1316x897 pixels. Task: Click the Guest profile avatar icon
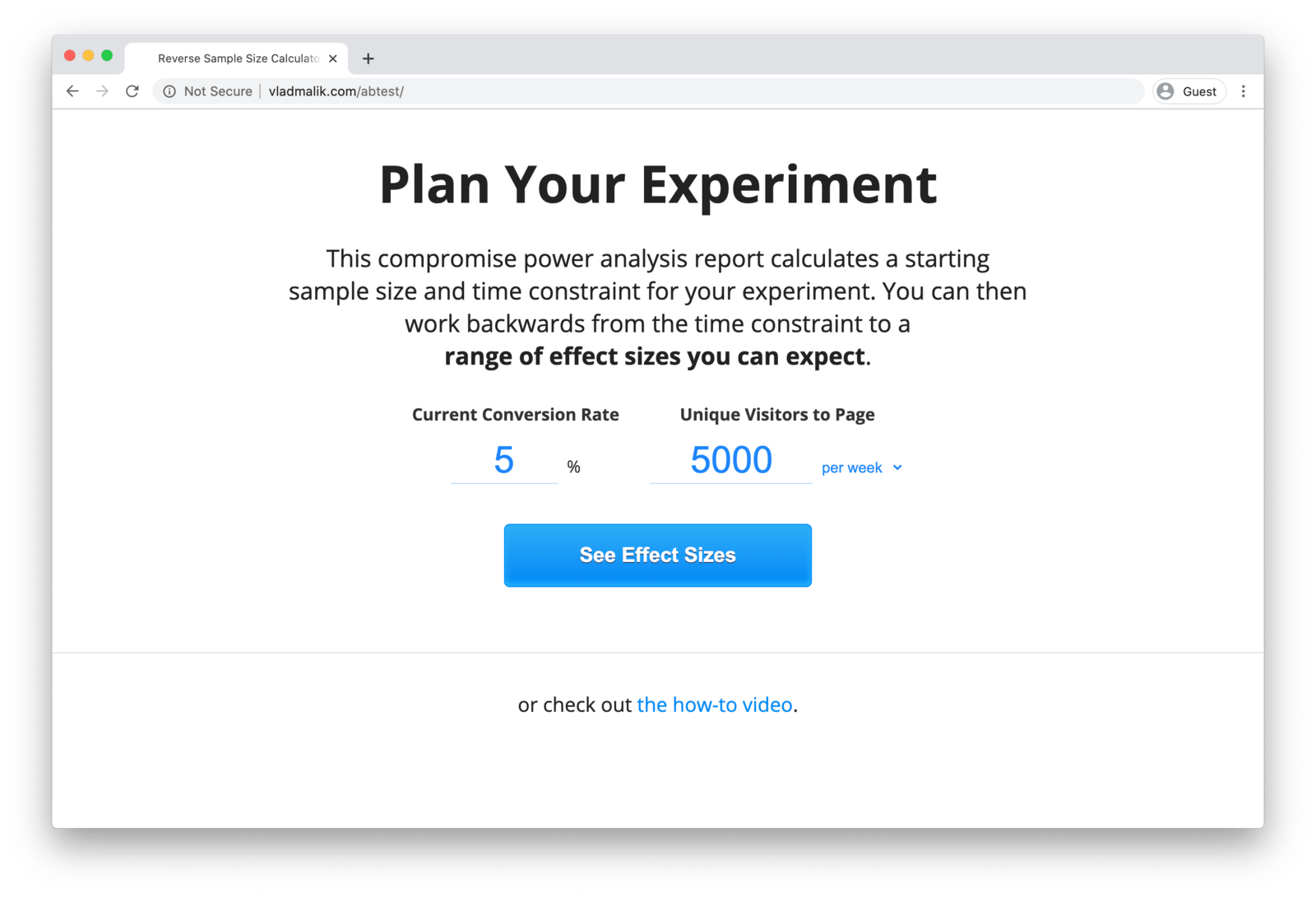pos(1165,91)
